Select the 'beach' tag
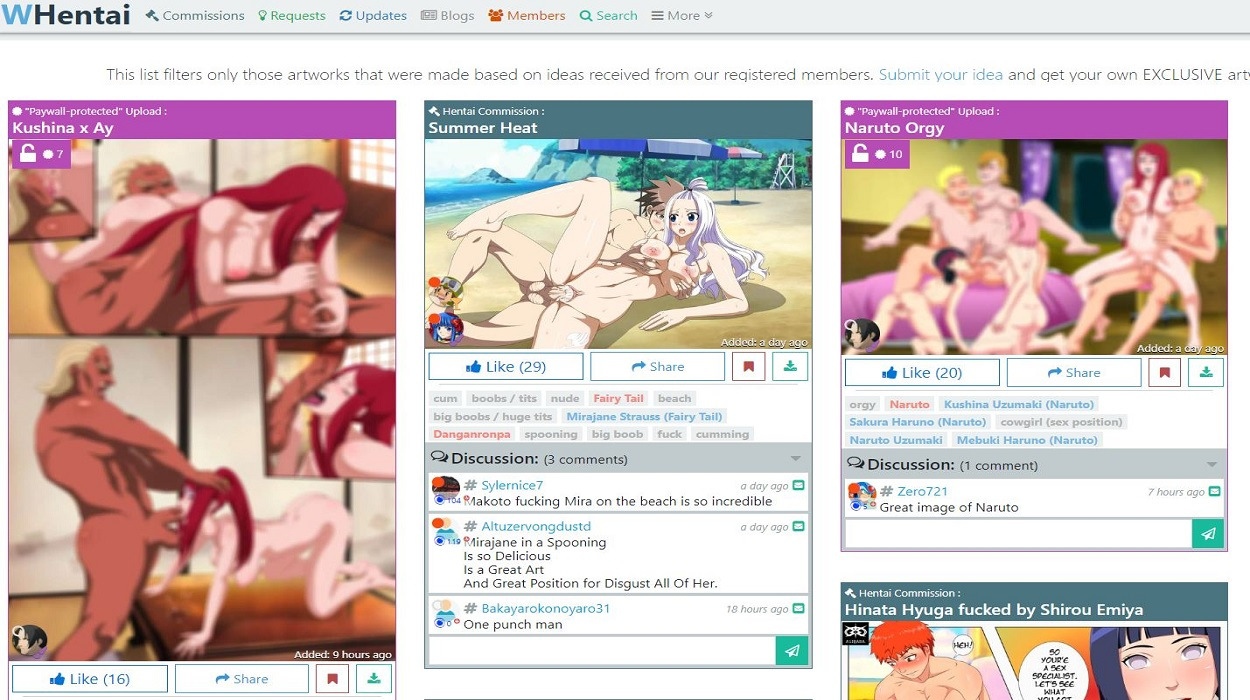This screenshot has height=700, width=1250. tap(675, 398)
